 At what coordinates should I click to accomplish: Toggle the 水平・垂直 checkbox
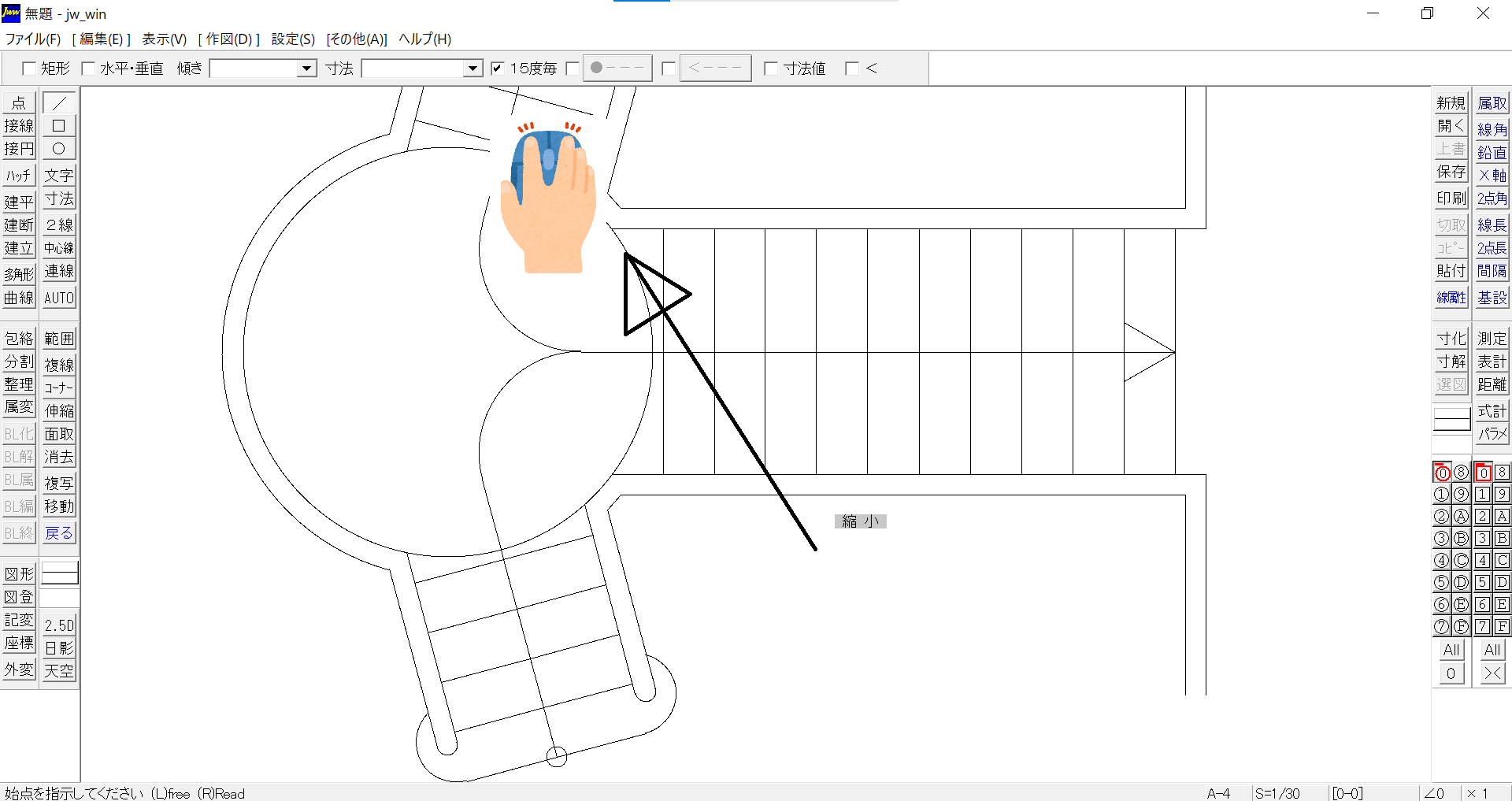coord(88,69)
